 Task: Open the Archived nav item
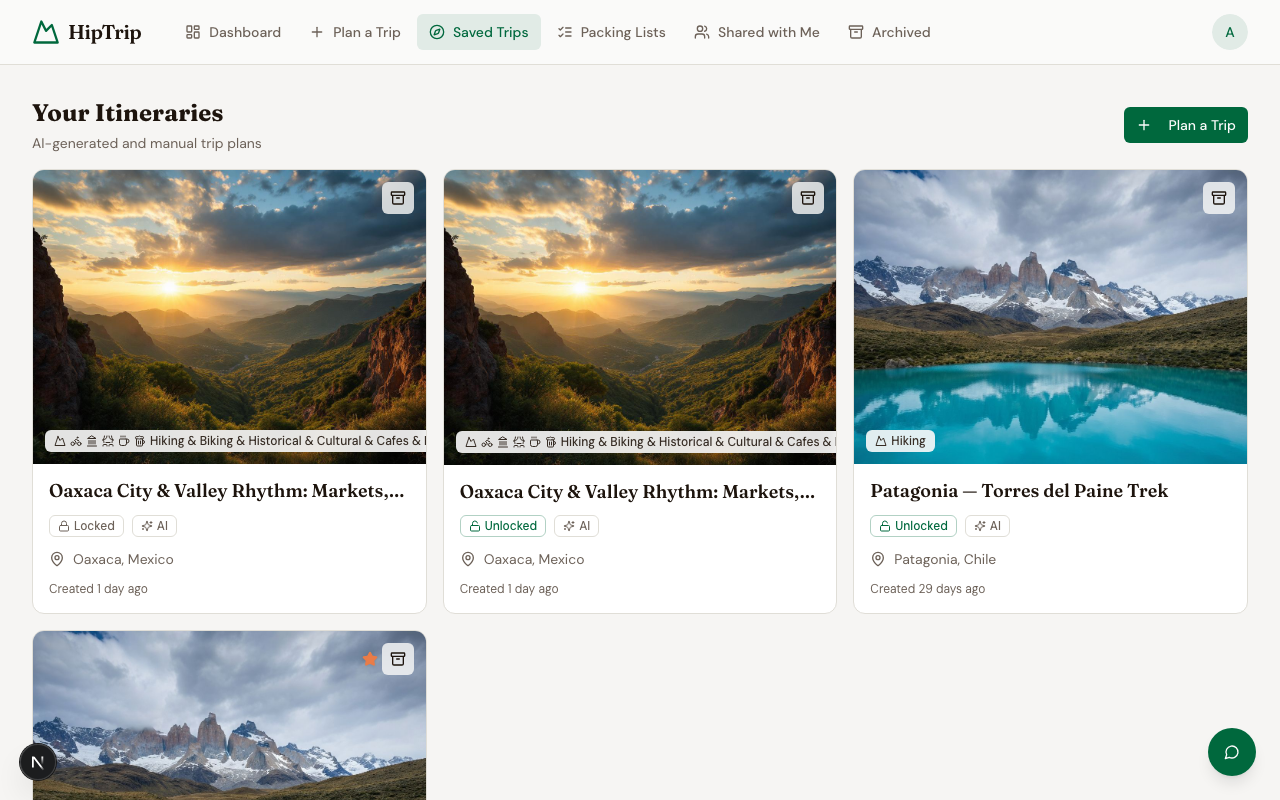coord(889,32)
